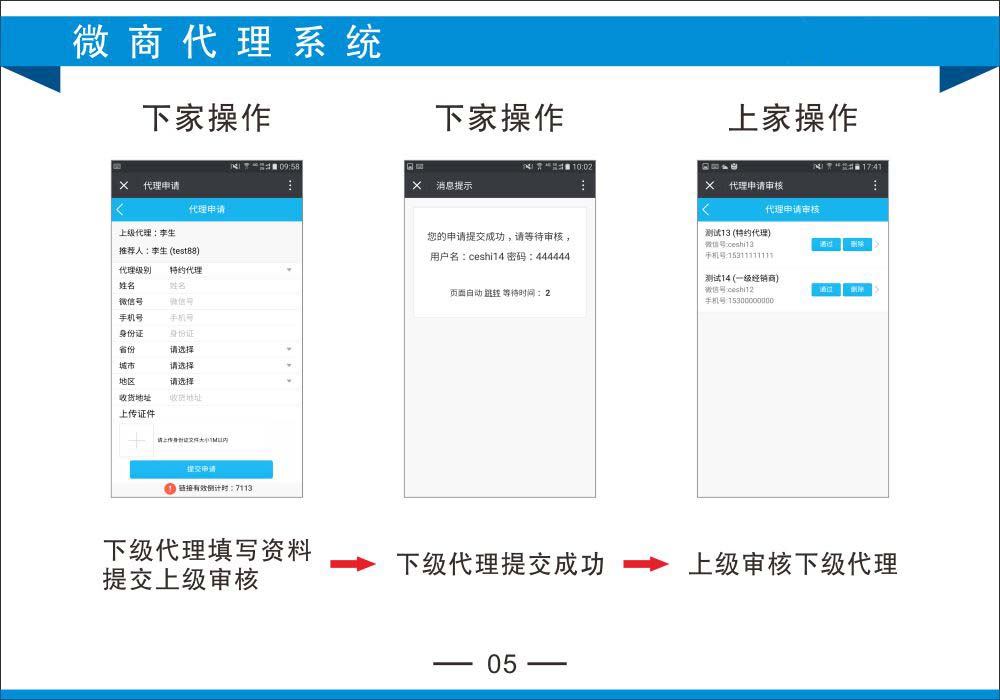Viewport: 1000px width, 700px height.
Task: Expand 测试13 row with right chevron
Action: pos(878,244)
